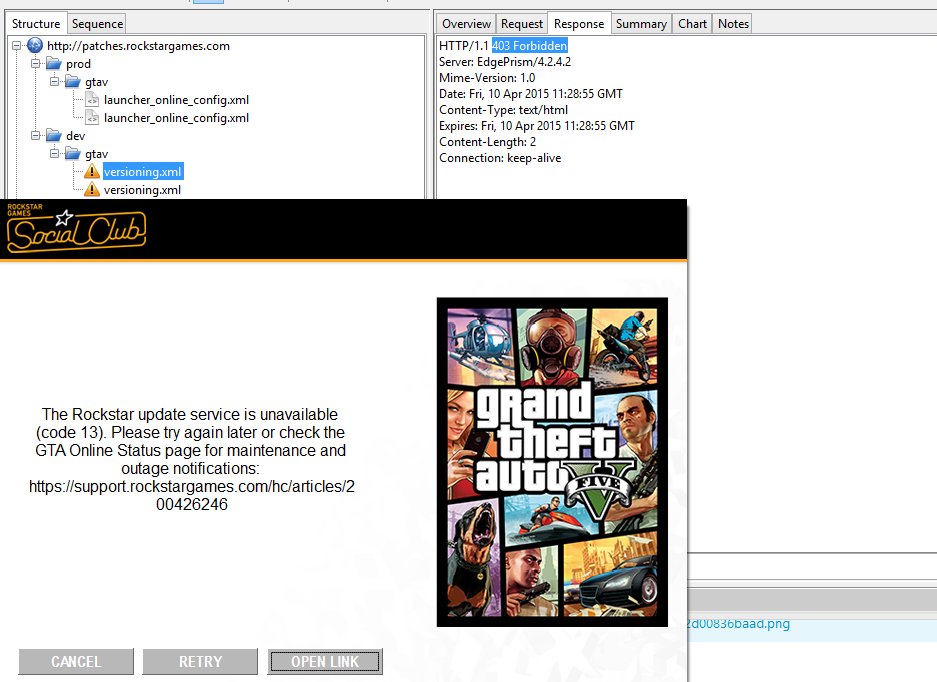Click the 'Connection: keep-alive' header line
The width and height of the screenshot is (937, 682).
click(x=500, y=158)
